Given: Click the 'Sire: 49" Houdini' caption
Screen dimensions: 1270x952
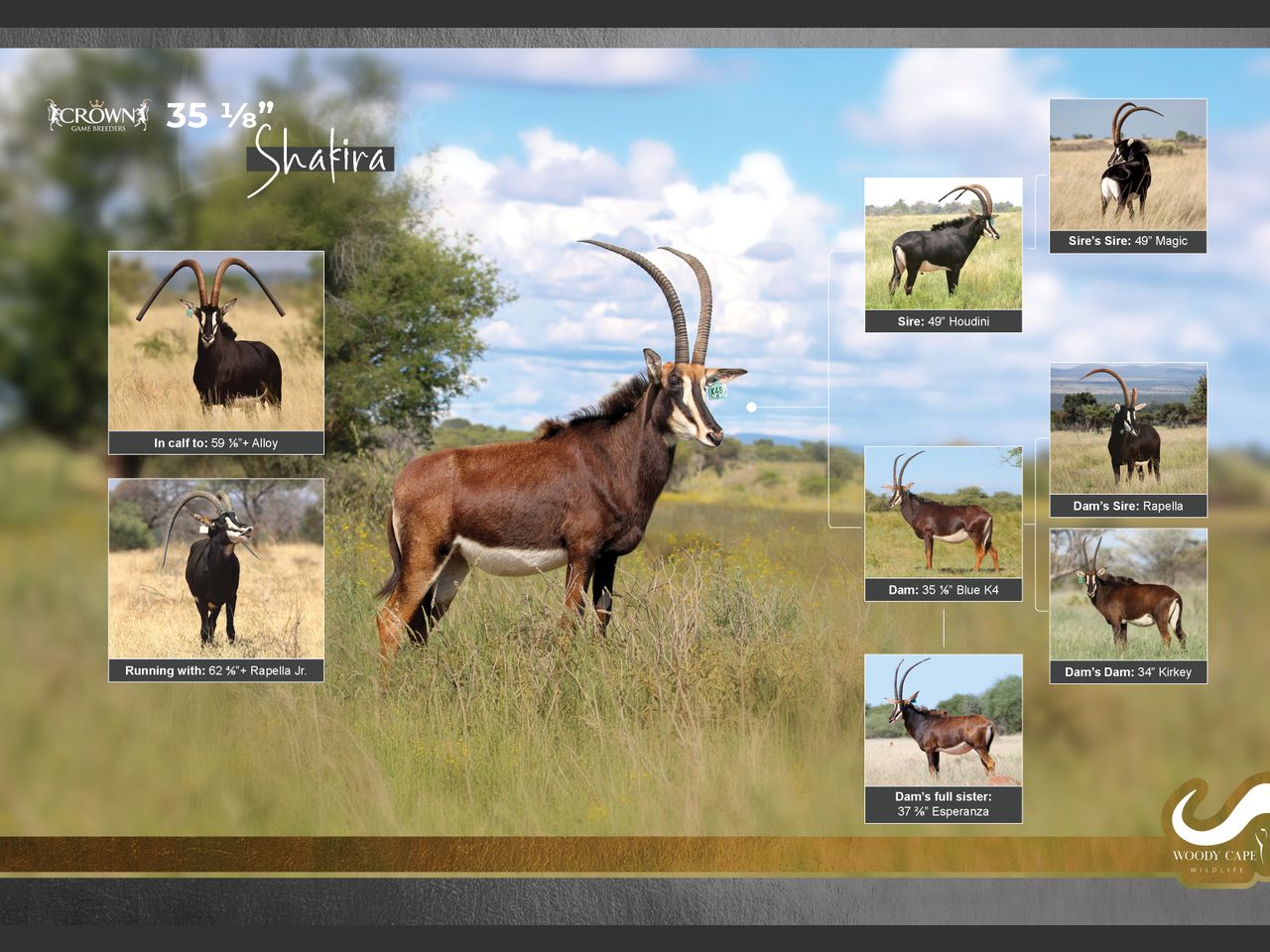Looking at the screenshot, I should [x=943, y=321].
